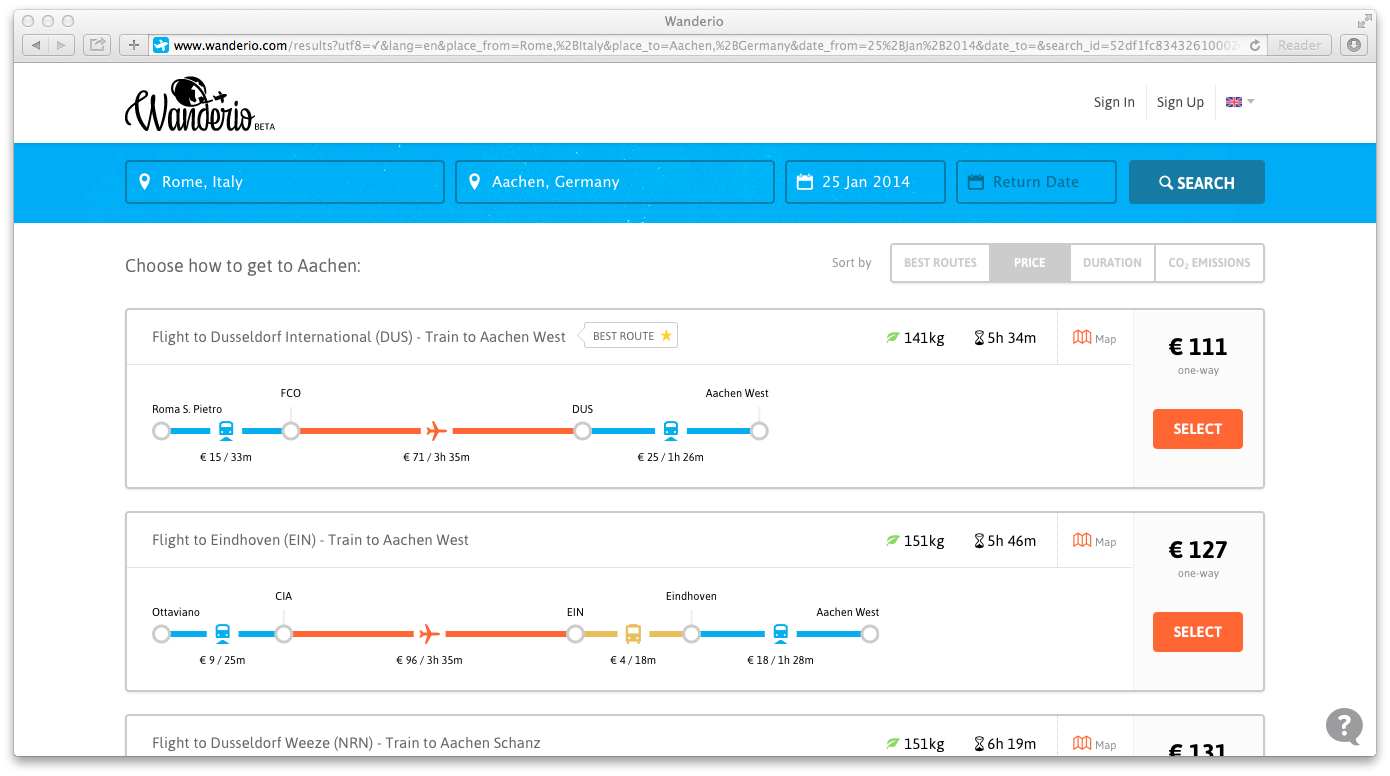Click the train icon from Ottaviano
The width and height of the screenshot is (1390, 776).
point(222,633)
